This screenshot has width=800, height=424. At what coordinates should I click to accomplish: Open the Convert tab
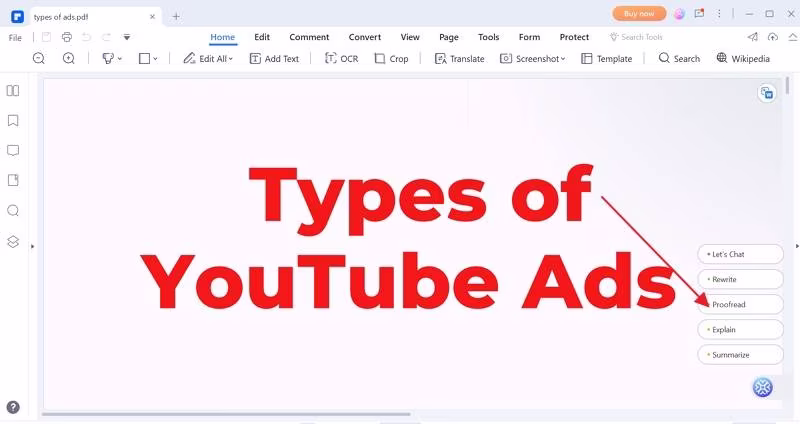pos(365,37)
